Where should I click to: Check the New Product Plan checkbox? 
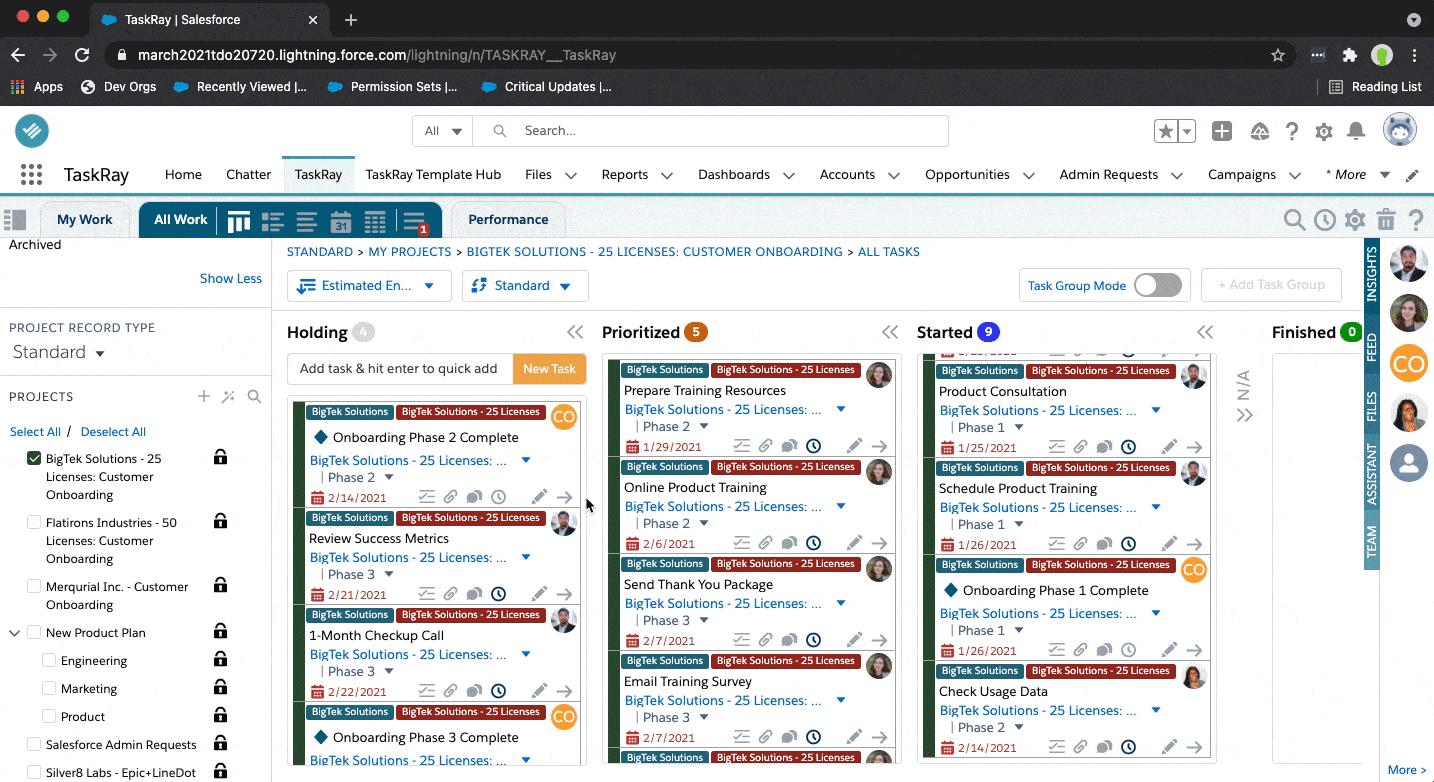click(34, 633)
